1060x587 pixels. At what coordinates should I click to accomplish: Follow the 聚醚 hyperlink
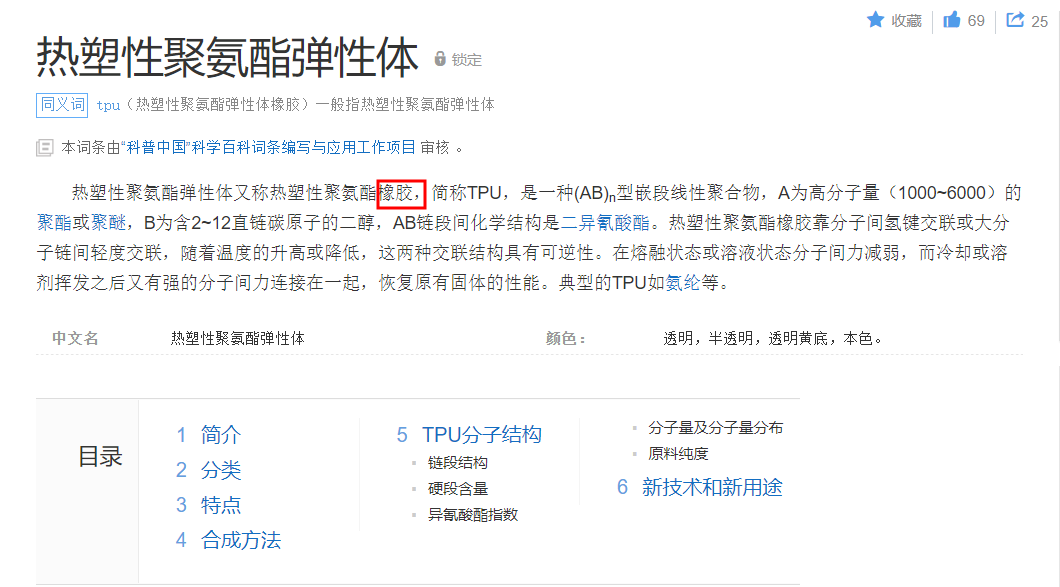[x=108, y=221]
